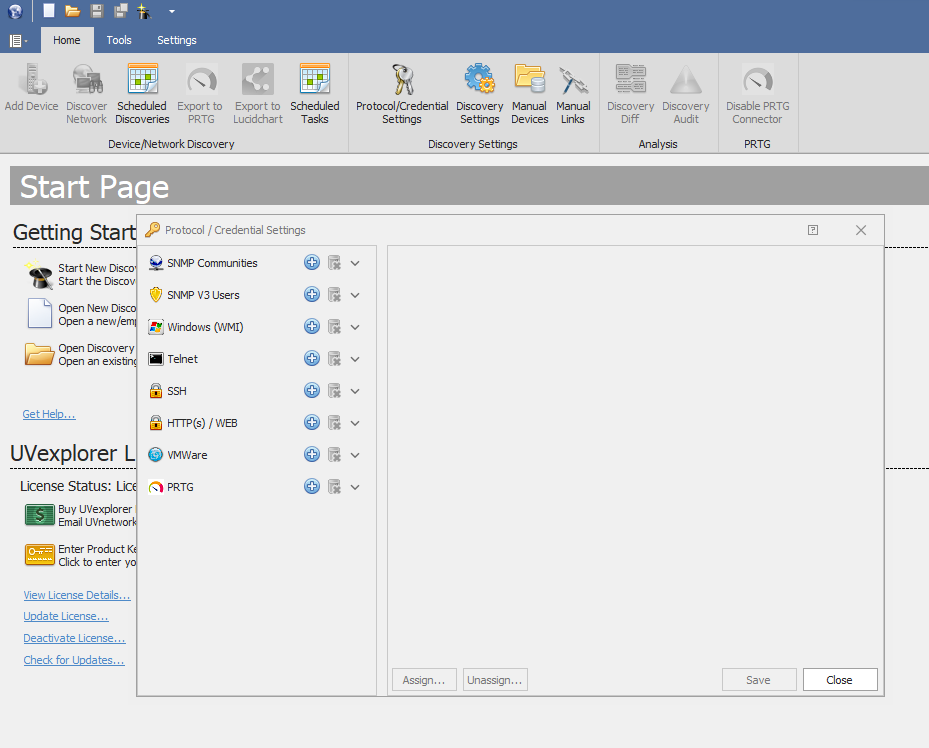Screen dimensions: 929x748
Task: Click the Buy UVexplorer dollar icon
Action: (x=40, y=515)
